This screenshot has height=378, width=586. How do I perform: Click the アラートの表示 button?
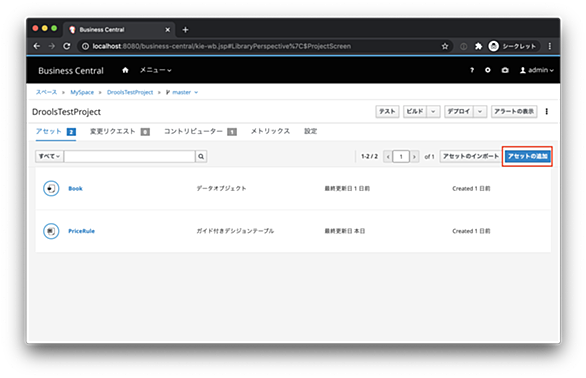click(514, 111)
